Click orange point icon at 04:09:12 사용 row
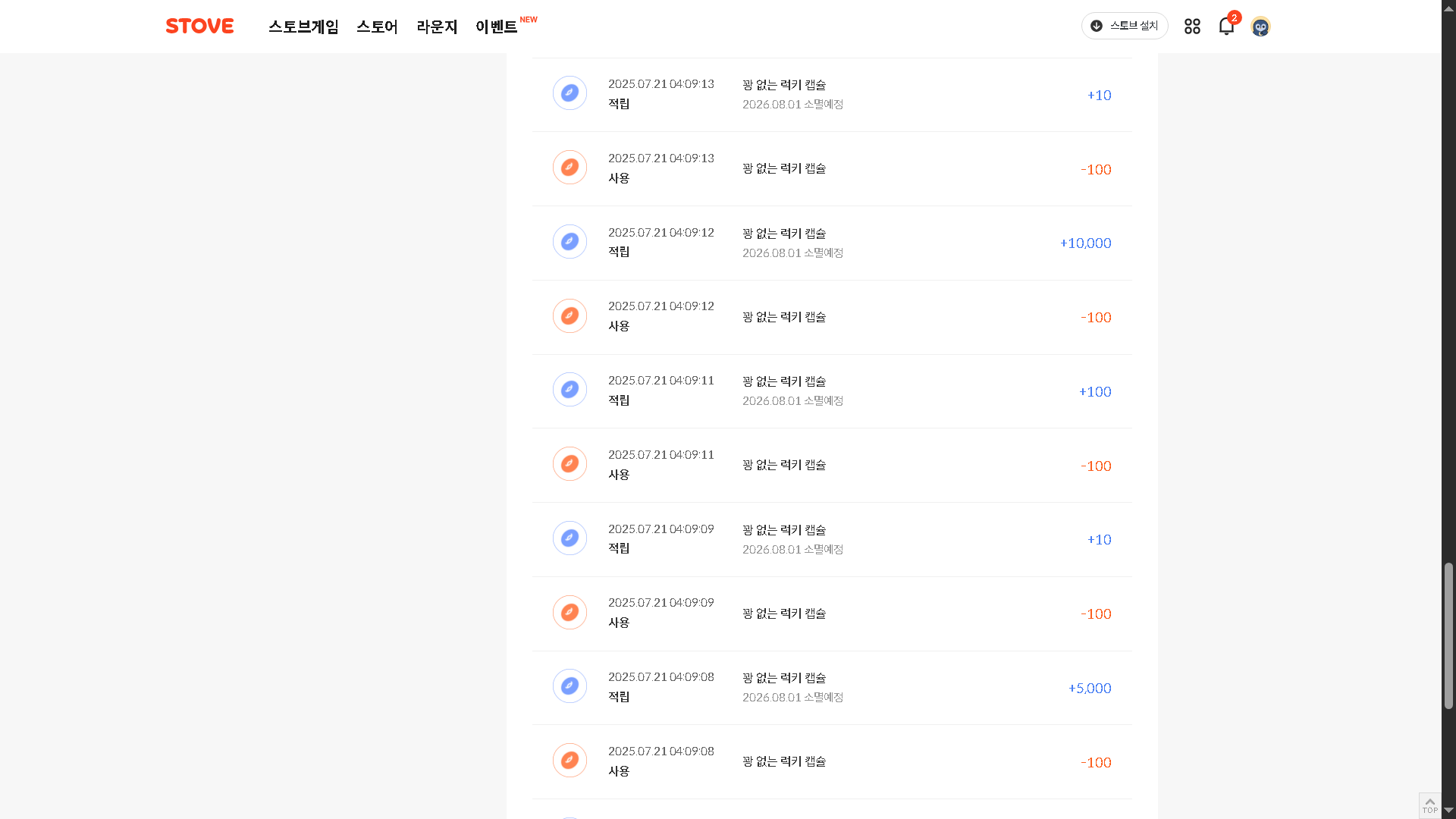Viewport: 1456px width, 819px height. (570, 316)
